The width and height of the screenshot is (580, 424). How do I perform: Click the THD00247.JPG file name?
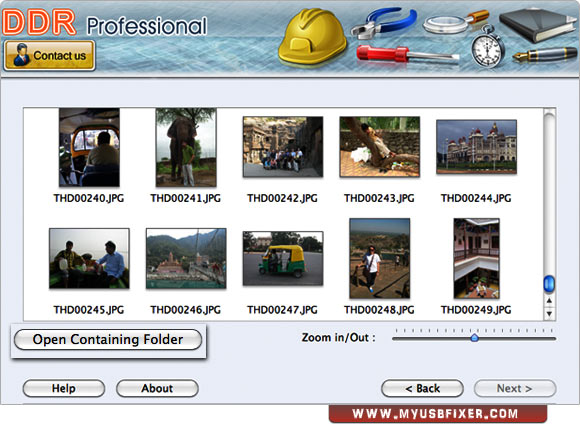click(x=283, y=310)
